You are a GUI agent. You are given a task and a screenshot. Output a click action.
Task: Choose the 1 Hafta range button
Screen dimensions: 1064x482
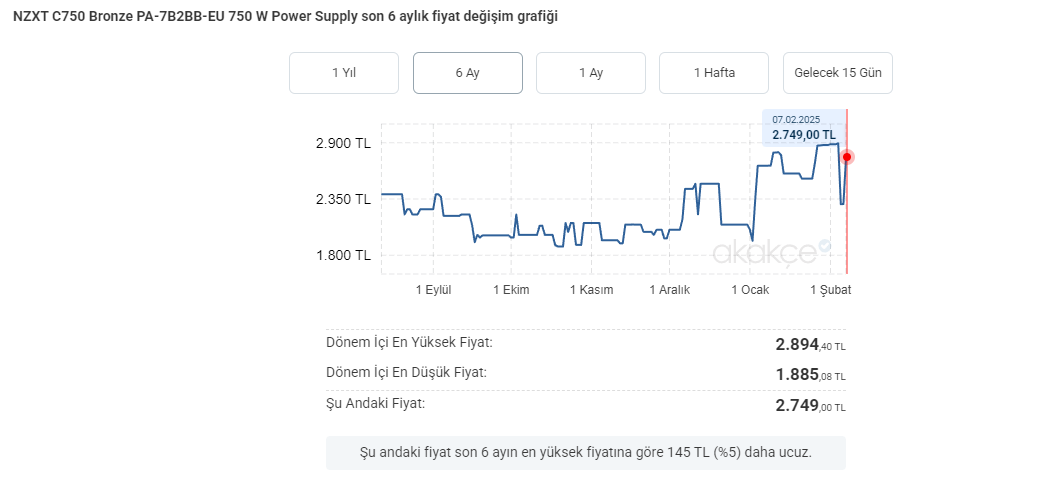(x=714, y=73)
